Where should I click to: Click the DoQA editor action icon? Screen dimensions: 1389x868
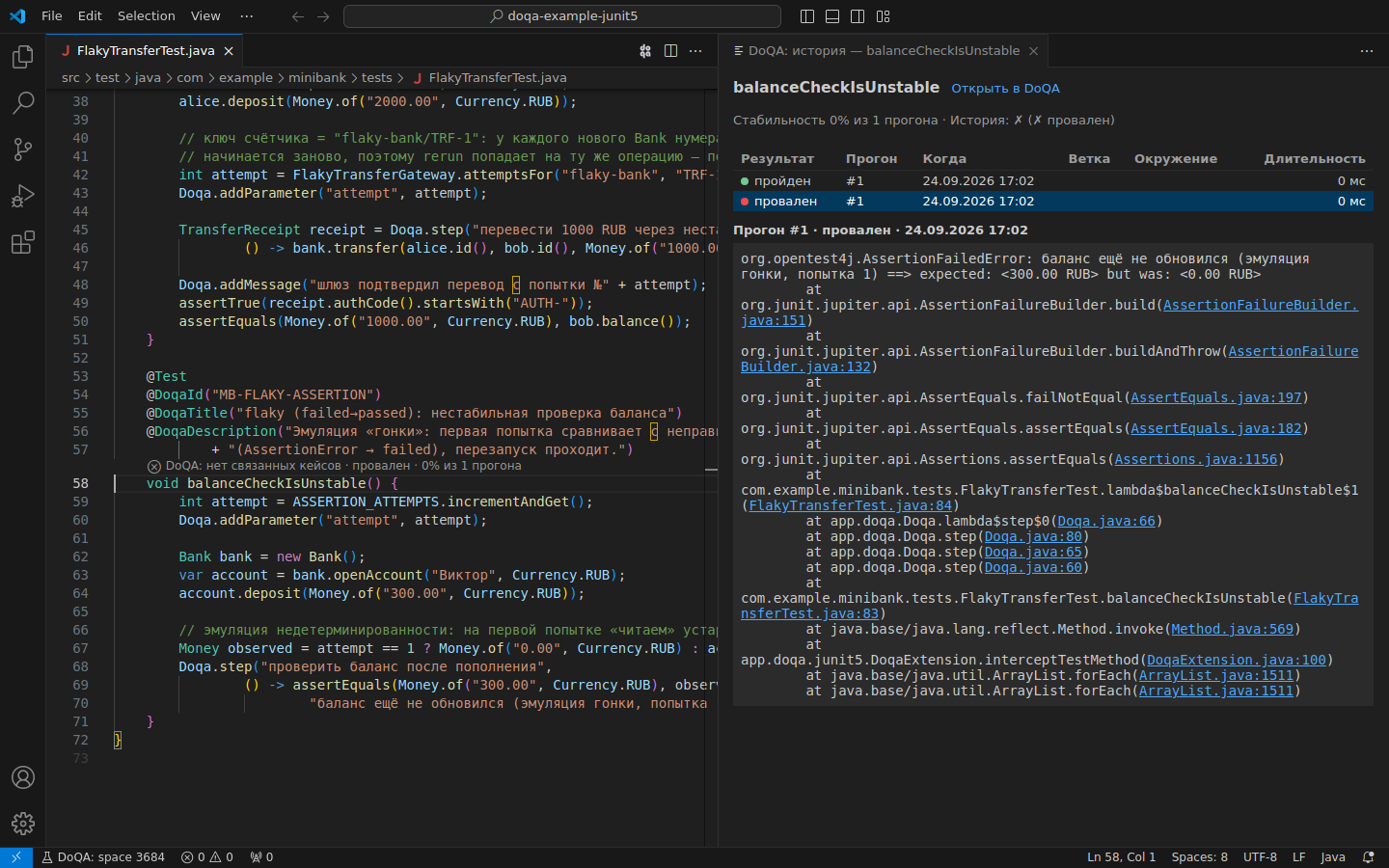click(645, 51)
